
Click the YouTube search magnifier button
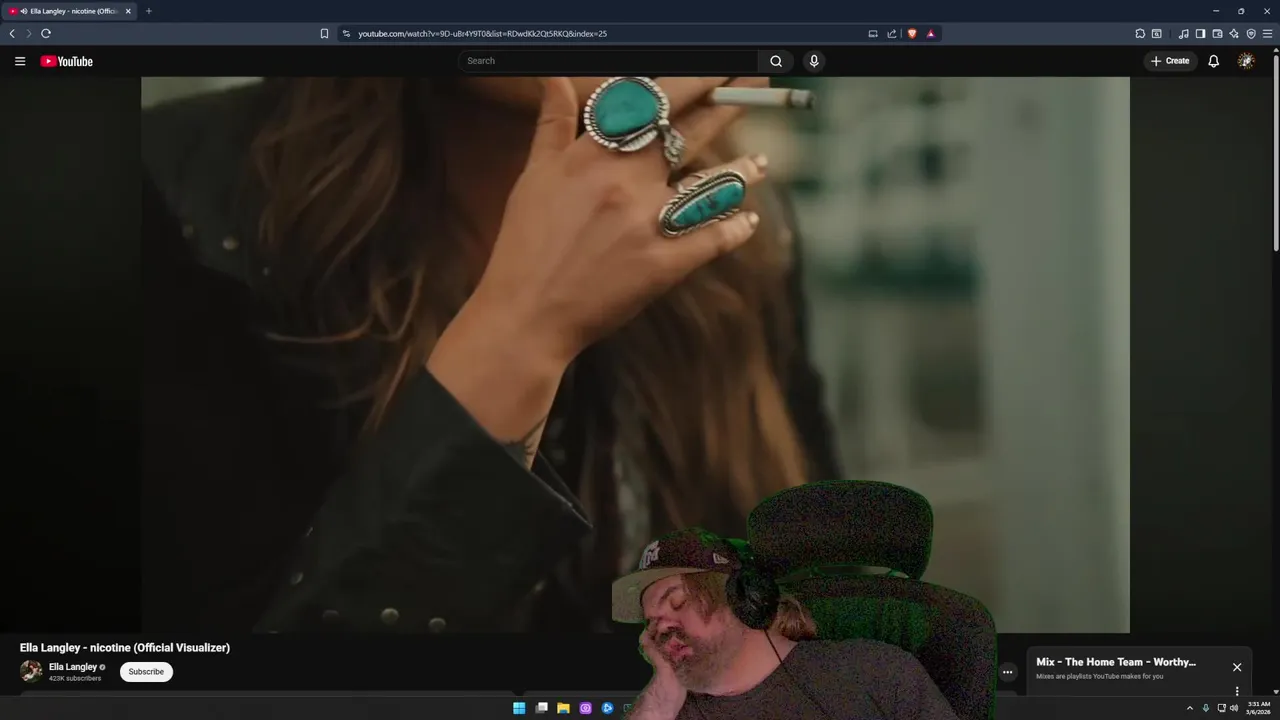(x=776, y=61)
